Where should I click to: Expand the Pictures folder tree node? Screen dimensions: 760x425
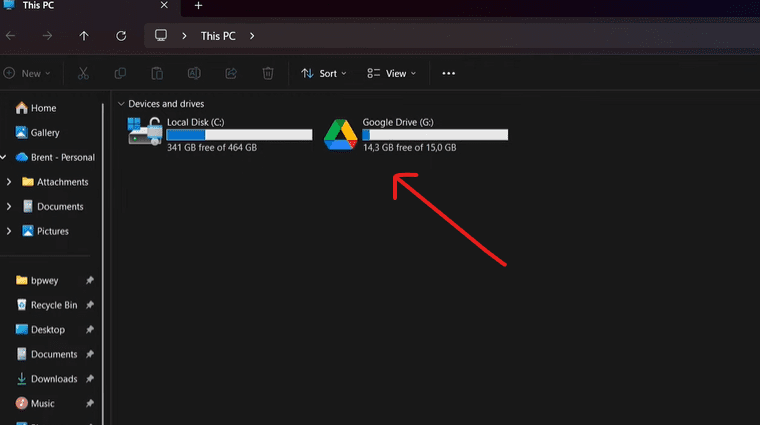pos(9,231)
